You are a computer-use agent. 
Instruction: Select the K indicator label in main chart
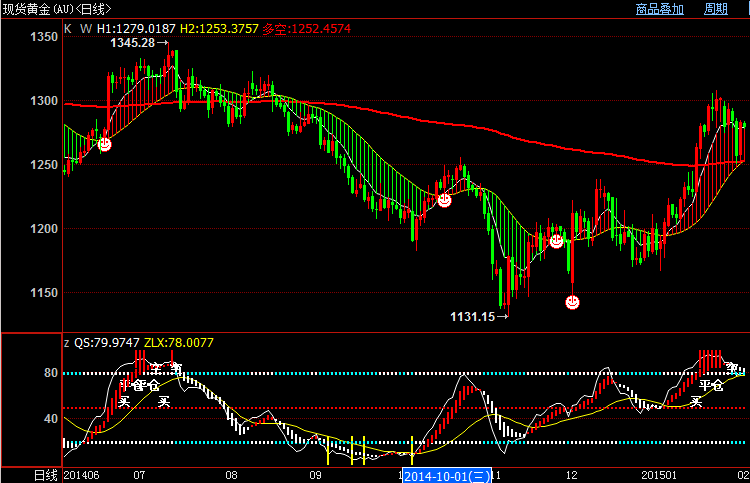(68, 29)
